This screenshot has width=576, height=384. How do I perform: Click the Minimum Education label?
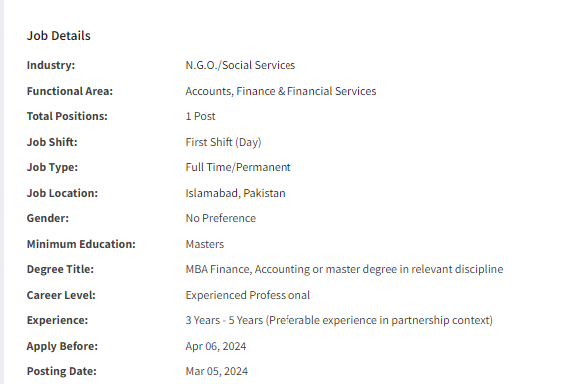click(81, 244)
